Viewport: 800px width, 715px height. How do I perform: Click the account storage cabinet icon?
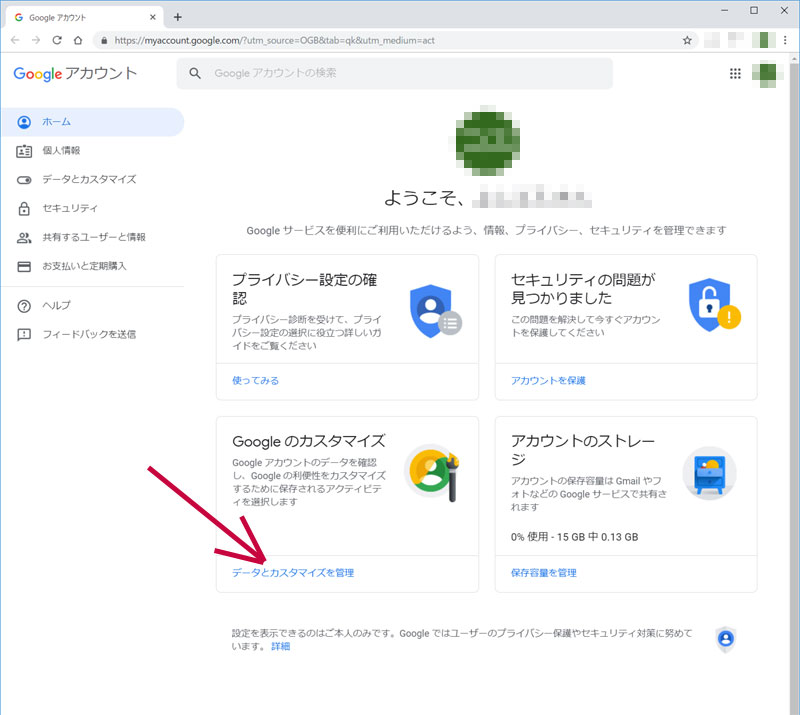tap(709, 473)
